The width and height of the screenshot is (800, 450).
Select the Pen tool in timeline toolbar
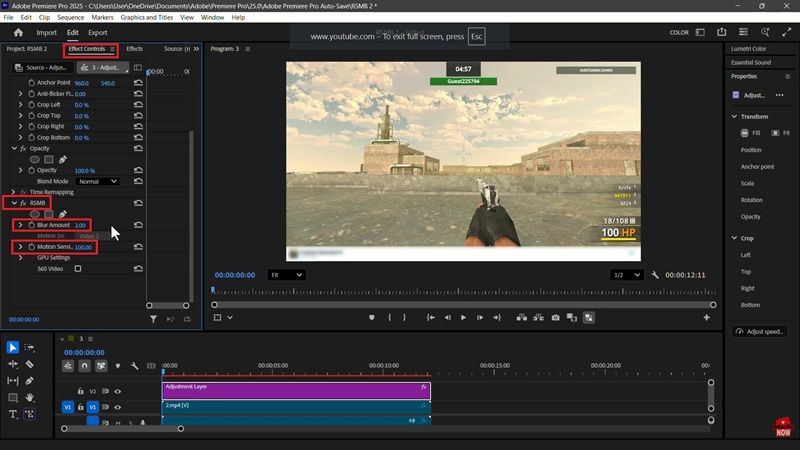[30, 381]
